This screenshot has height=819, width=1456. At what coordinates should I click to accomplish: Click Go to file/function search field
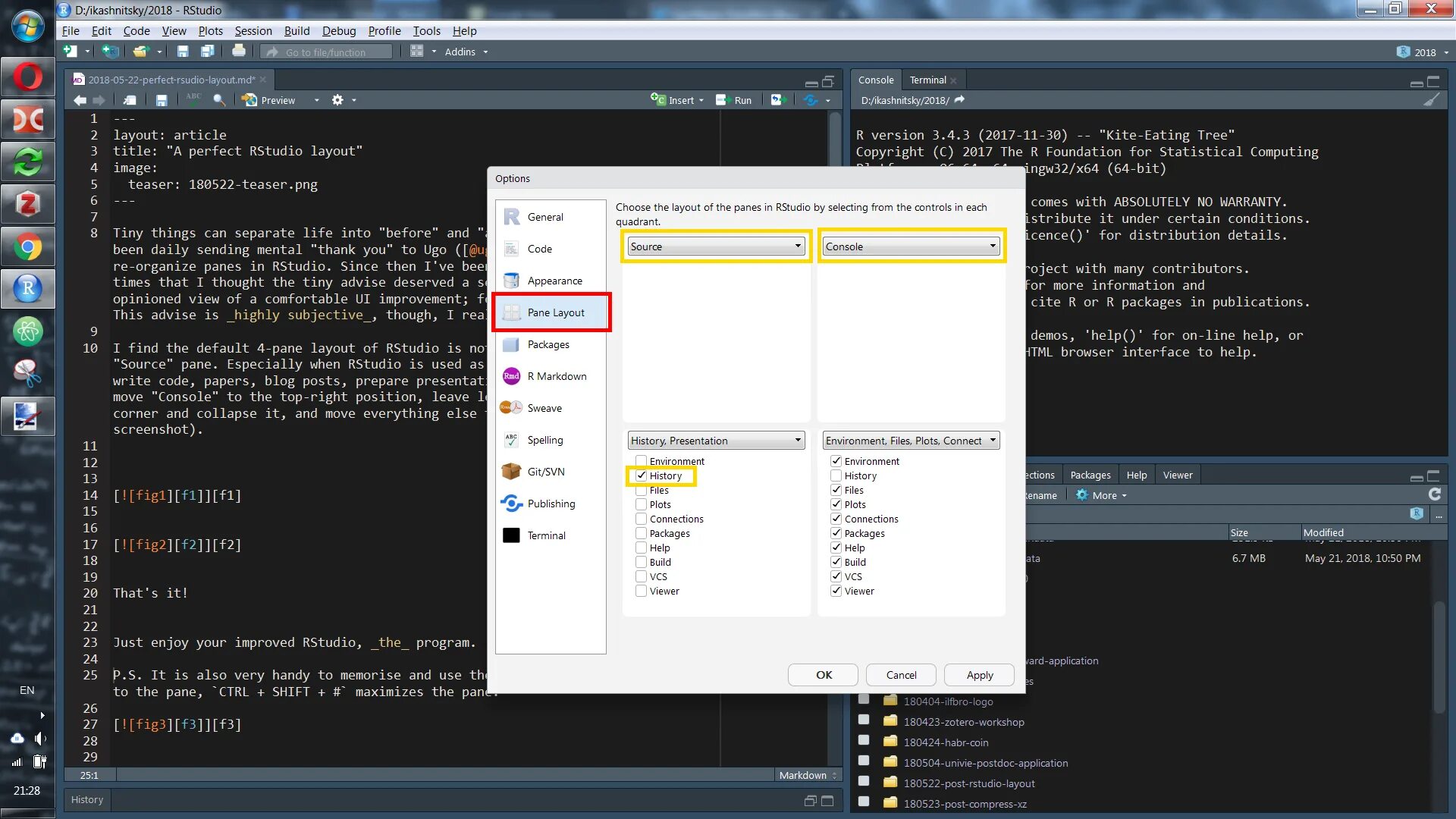(x=326, y=52)
